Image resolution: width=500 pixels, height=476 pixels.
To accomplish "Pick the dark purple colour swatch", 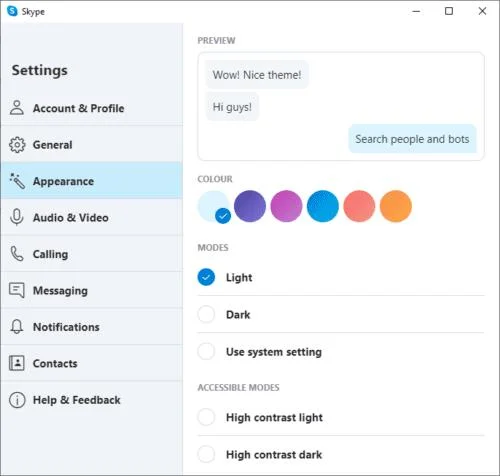I will (x=250, y=206).
